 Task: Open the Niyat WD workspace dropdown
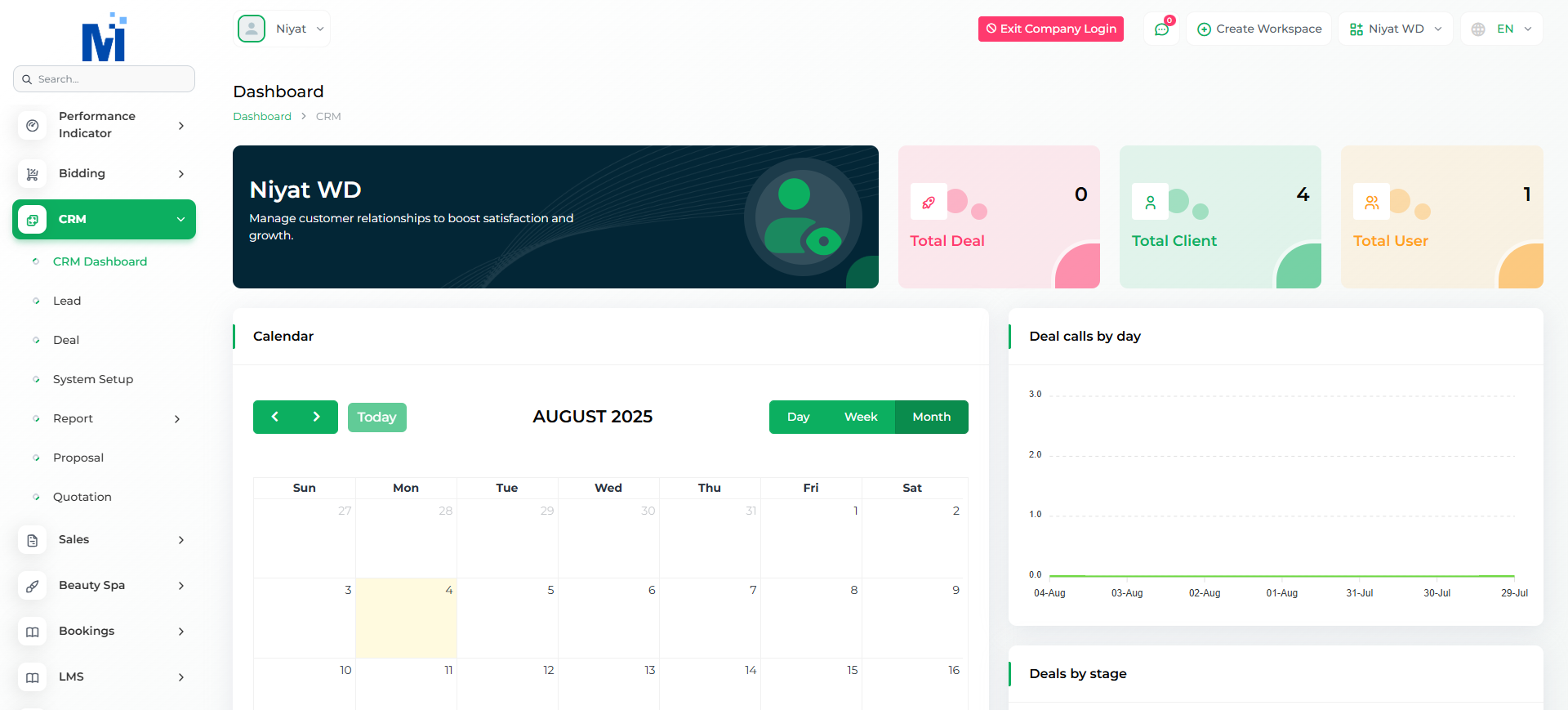(x=1395, y=29)
